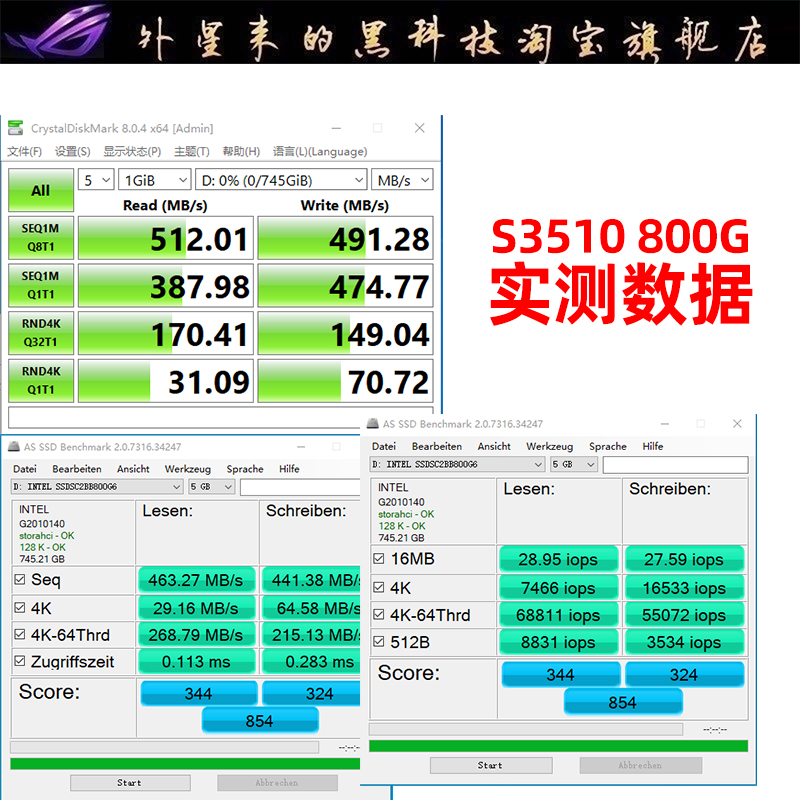Click total score 854 in IOPS window

tap(623, 703)
